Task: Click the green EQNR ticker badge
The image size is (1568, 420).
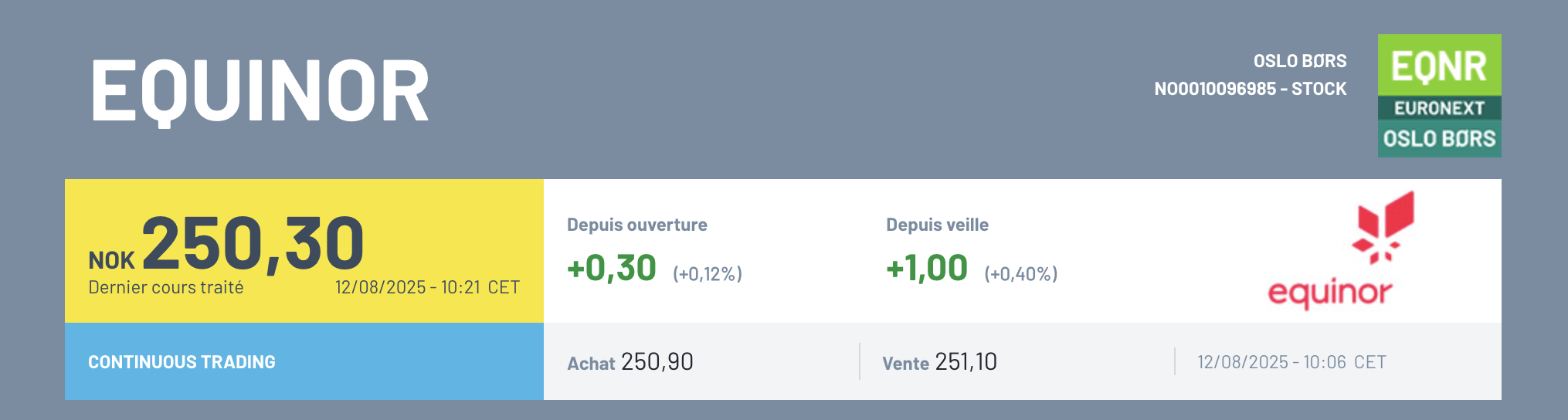Action: 1439,65
